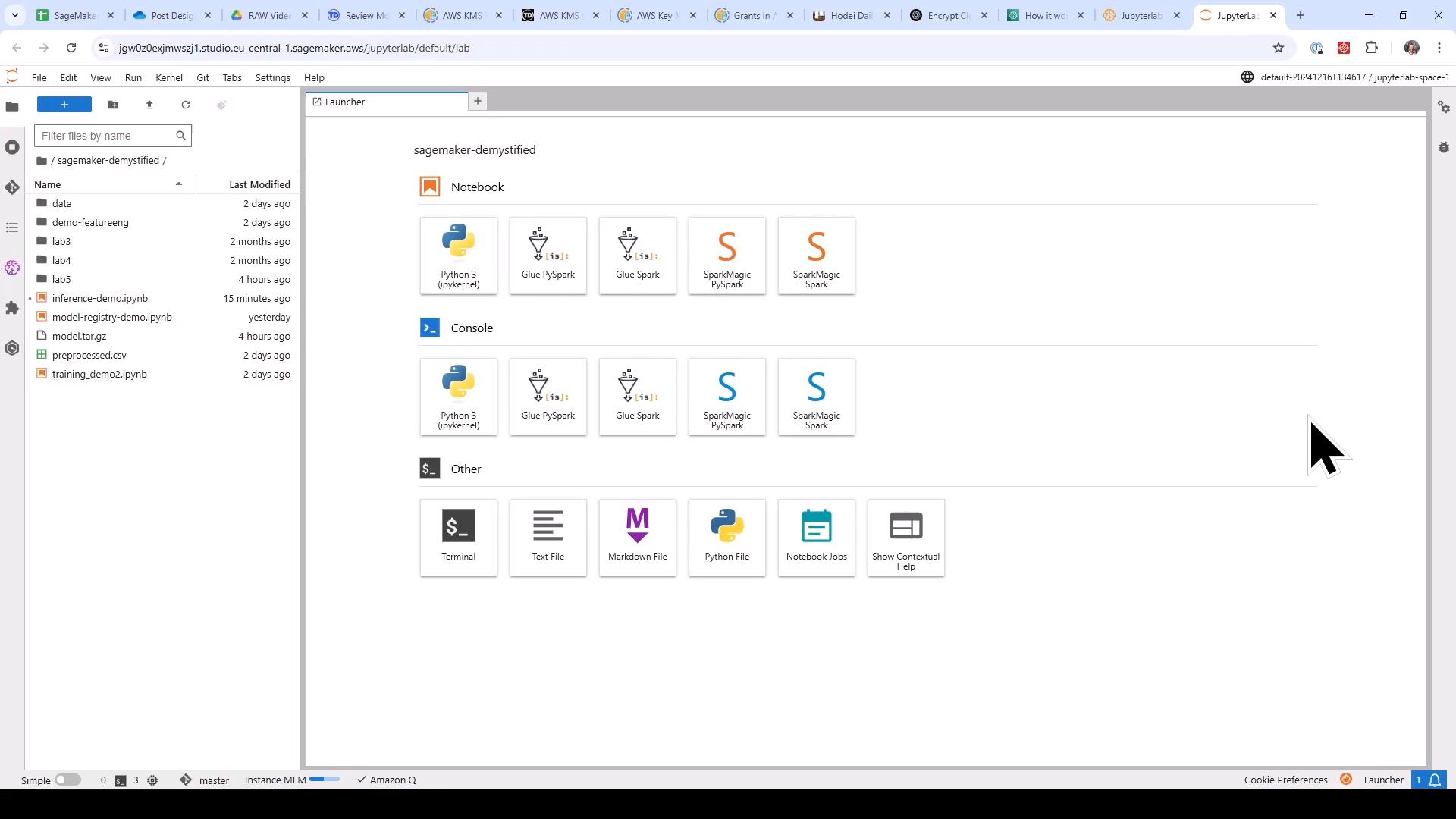Select model.tar.gz file
This screenshot has width=1456, height=819.
coord(163,336)
